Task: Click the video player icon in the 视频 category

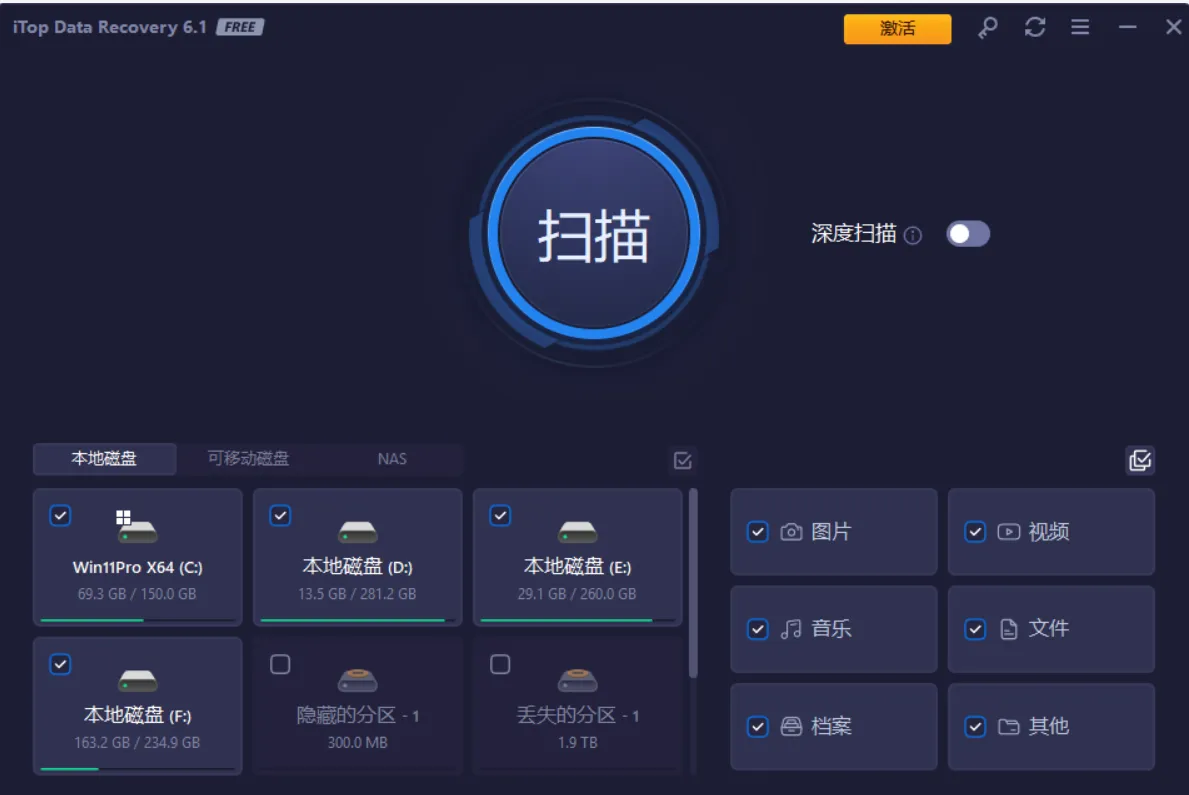Action: (1008, 532)
